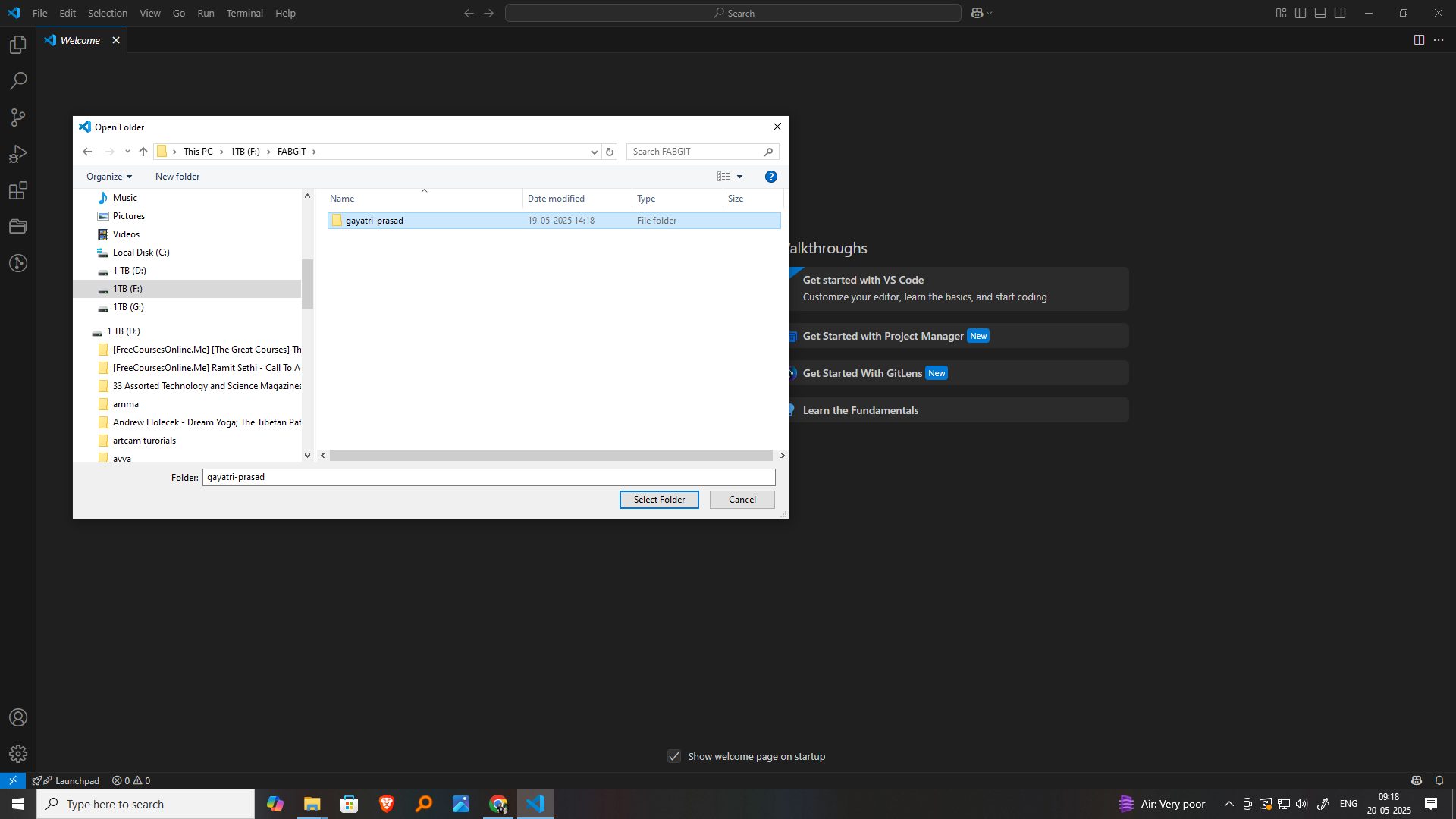The width and height of the screenshot is (1456, 819).
Task: Open Accounts menu in activity bar
Action: (18, 717)
